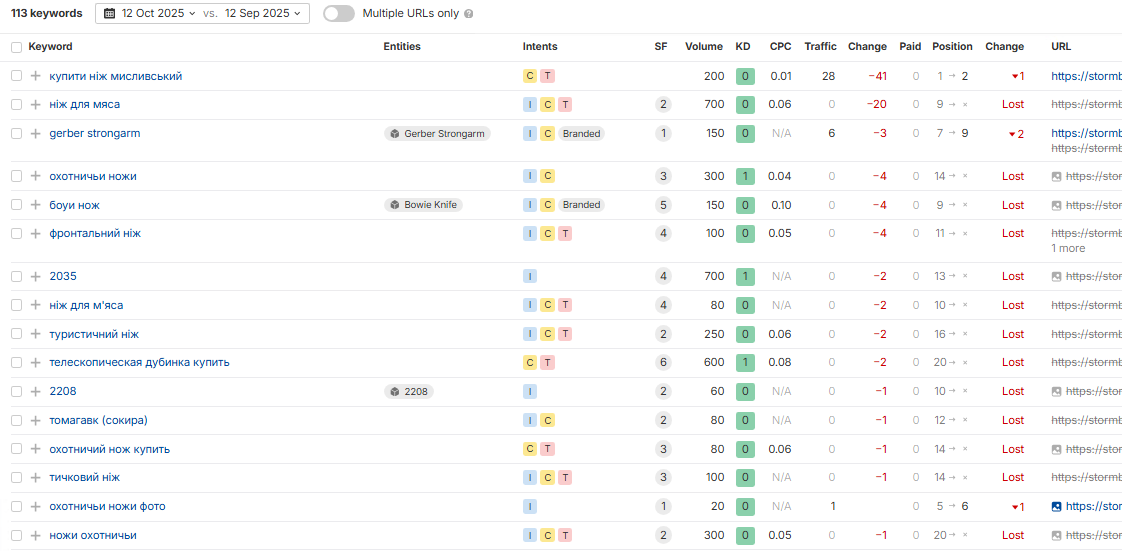This screenshot has width=1122, height=551.
Task: Click Branded intent tag in gerber strongarm row
Action: 581,133
